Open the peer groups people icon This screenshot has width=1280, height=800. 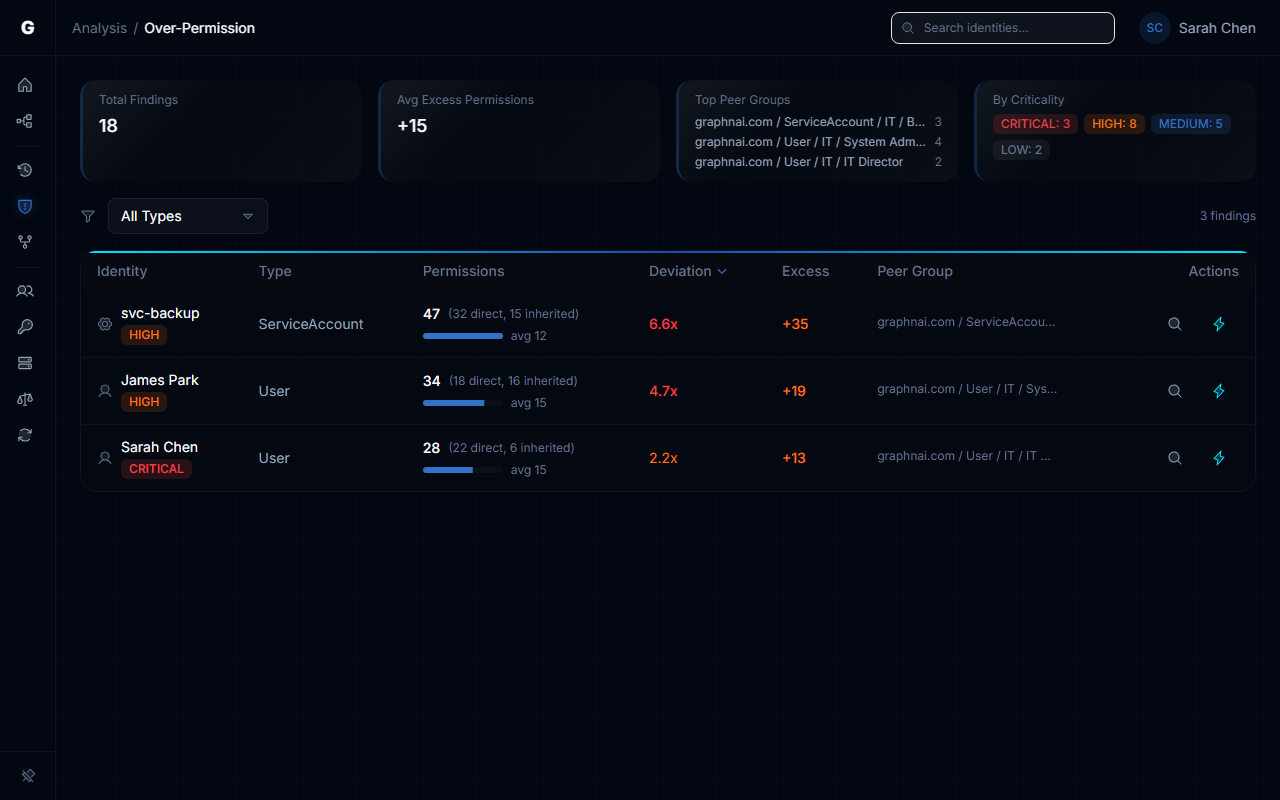pos(25,291)
